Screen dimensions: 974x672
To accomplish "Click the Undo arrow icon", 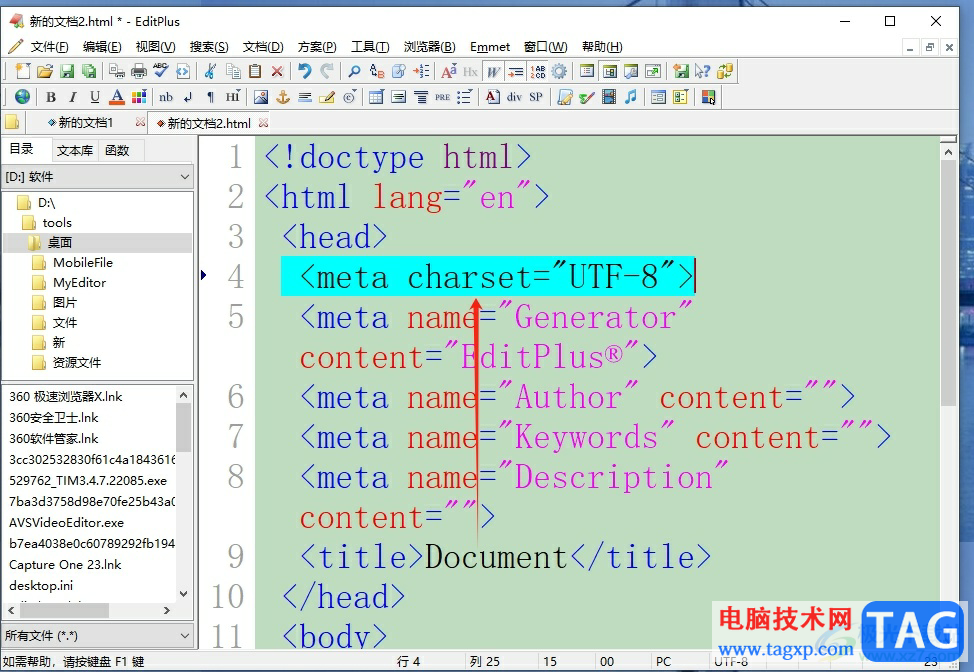I will click(x=304, y=71).
